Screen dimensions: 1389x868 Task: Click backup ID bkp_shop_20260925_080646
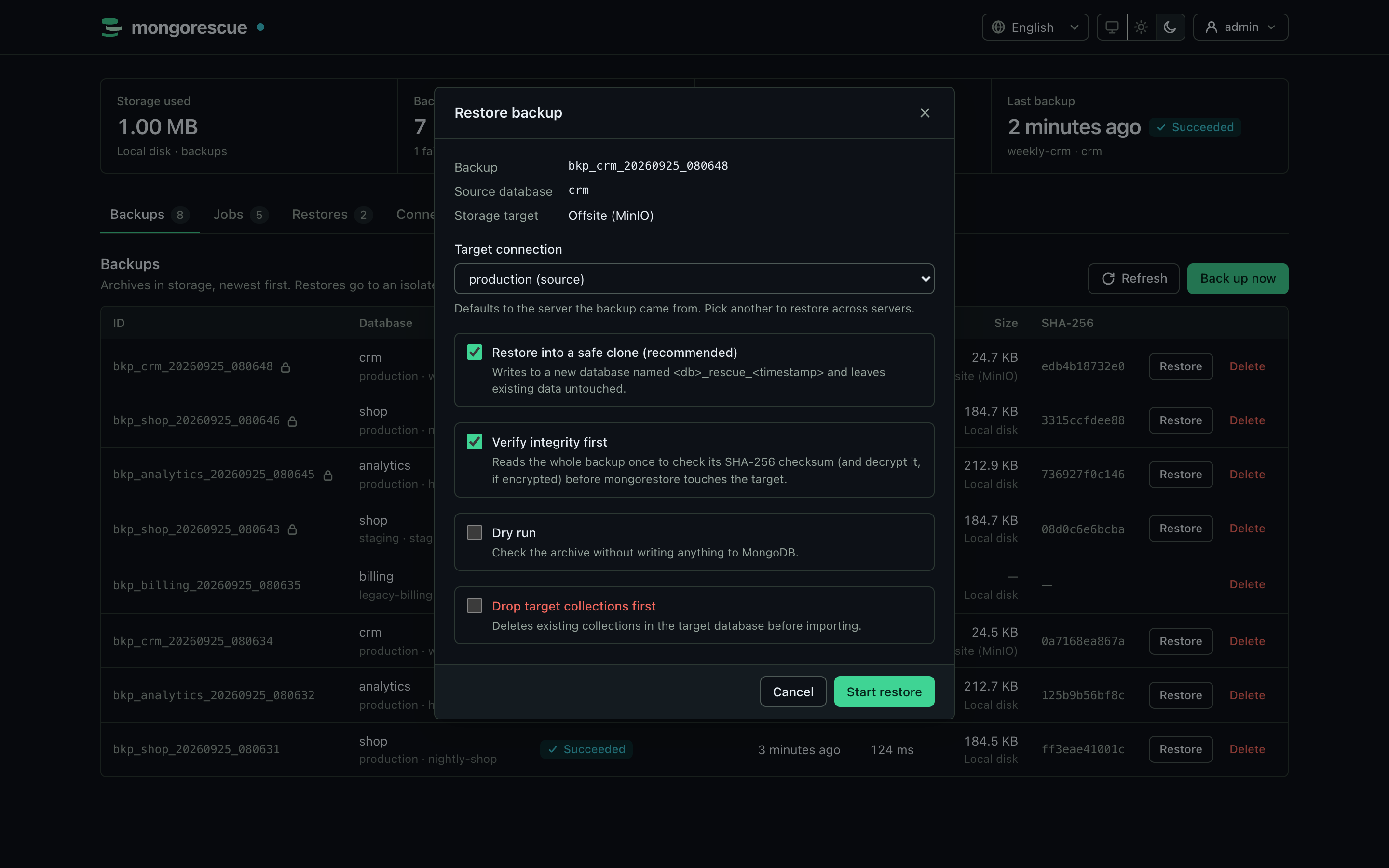196,420
